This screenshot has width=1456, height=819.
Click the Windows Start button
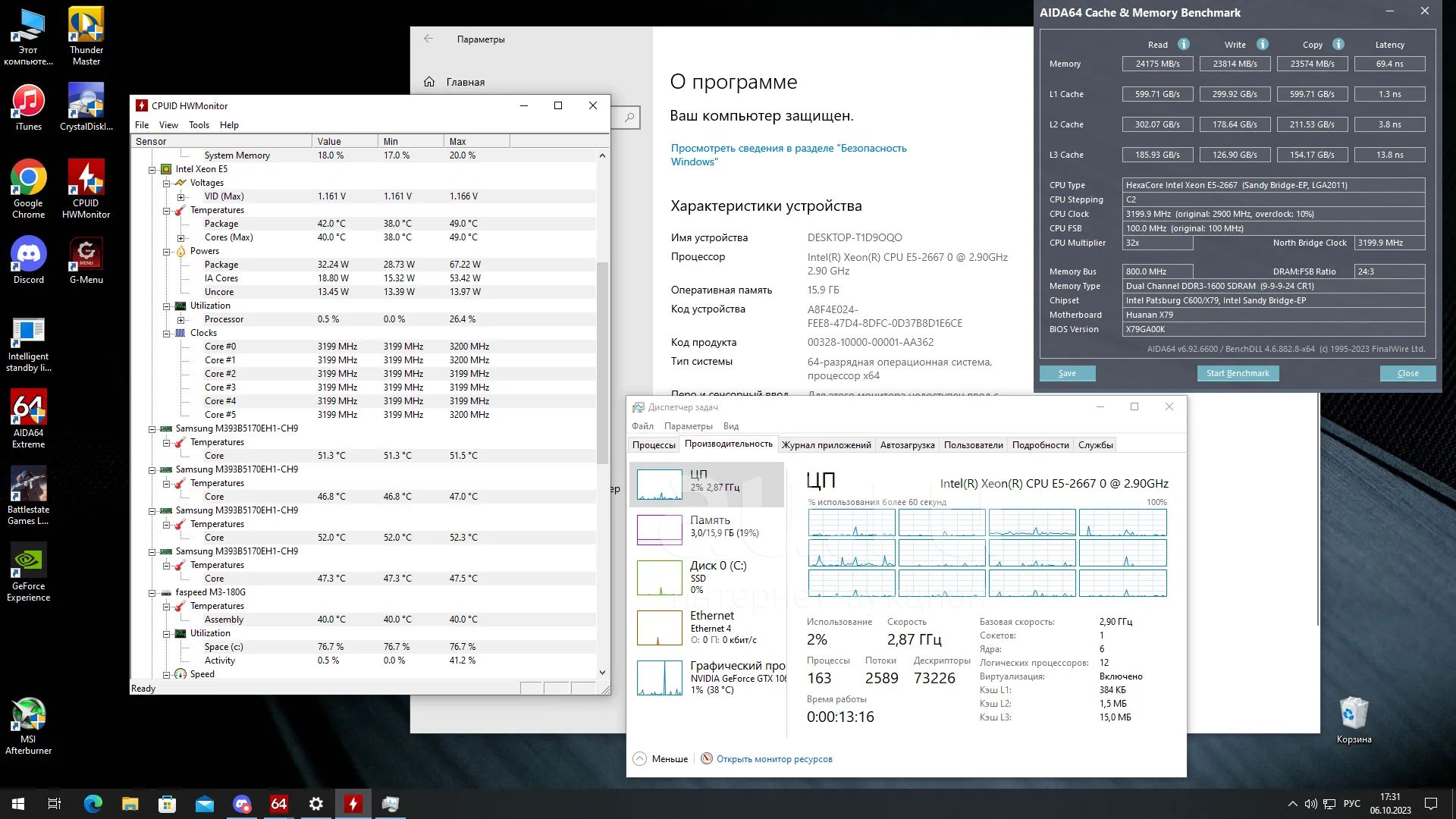click(18, 804)
